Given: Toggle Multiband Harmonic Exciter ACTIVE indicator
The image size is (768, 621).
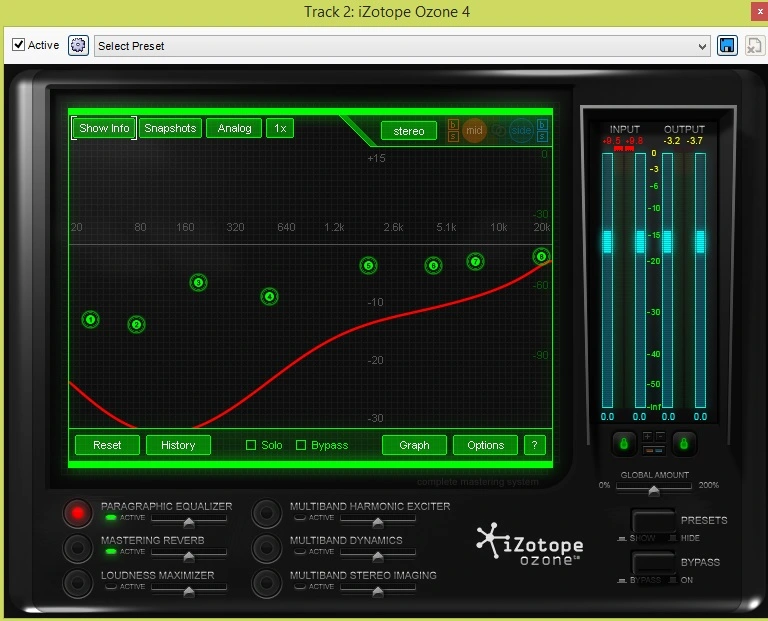Looking at the screenshot, I should (300, 517).
